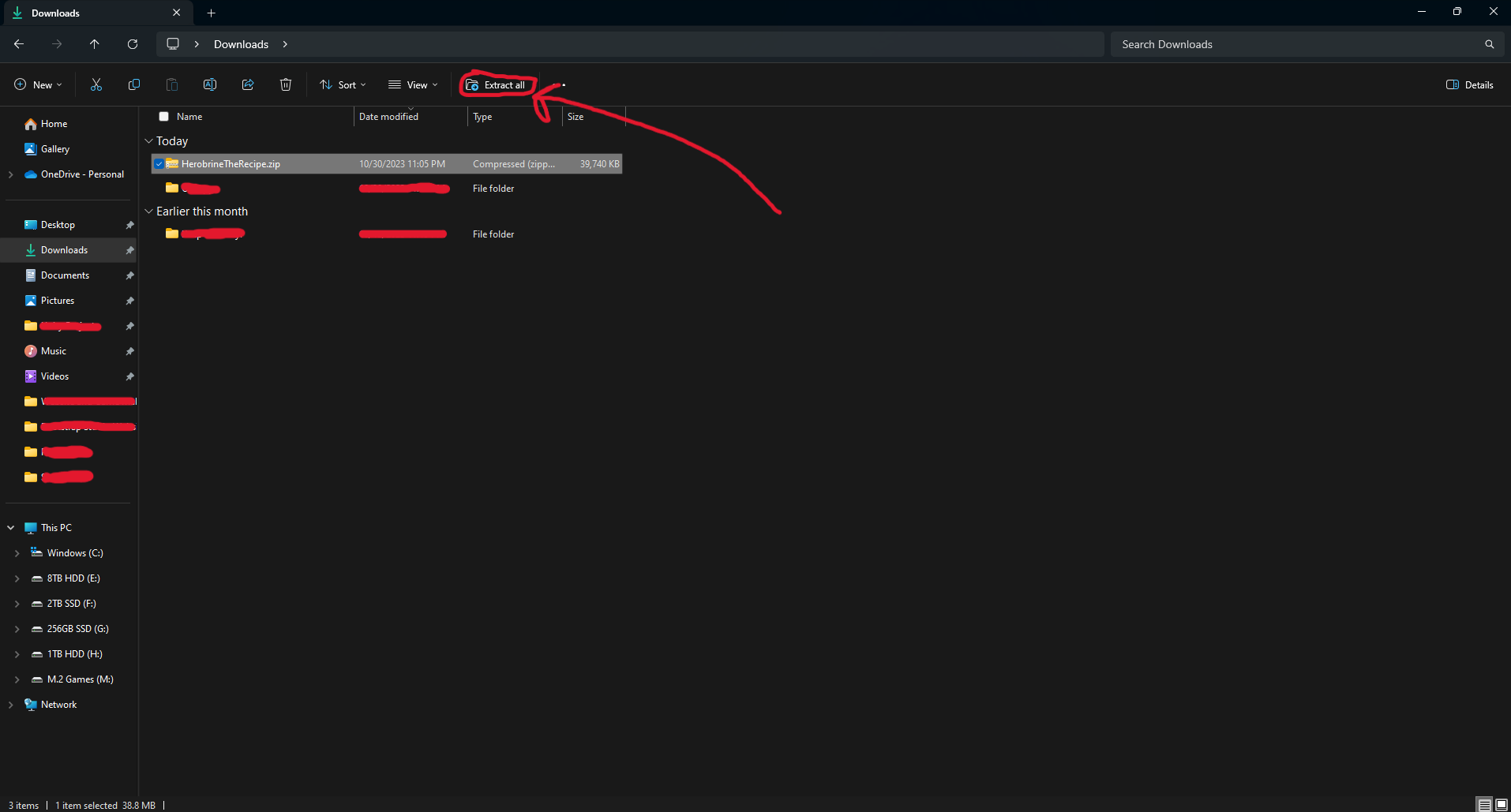Refresh the Downloads folder view
The image size is (1511, 812).
tap(133, 44)
